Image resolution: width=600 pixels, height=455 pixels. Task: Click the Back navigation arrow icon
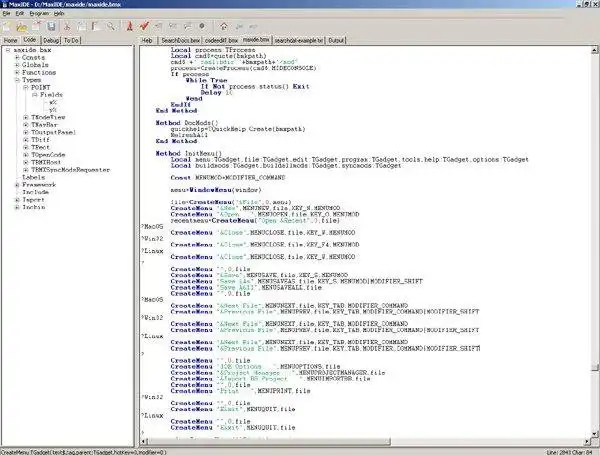pyautogui.click(x=239, y=26)
